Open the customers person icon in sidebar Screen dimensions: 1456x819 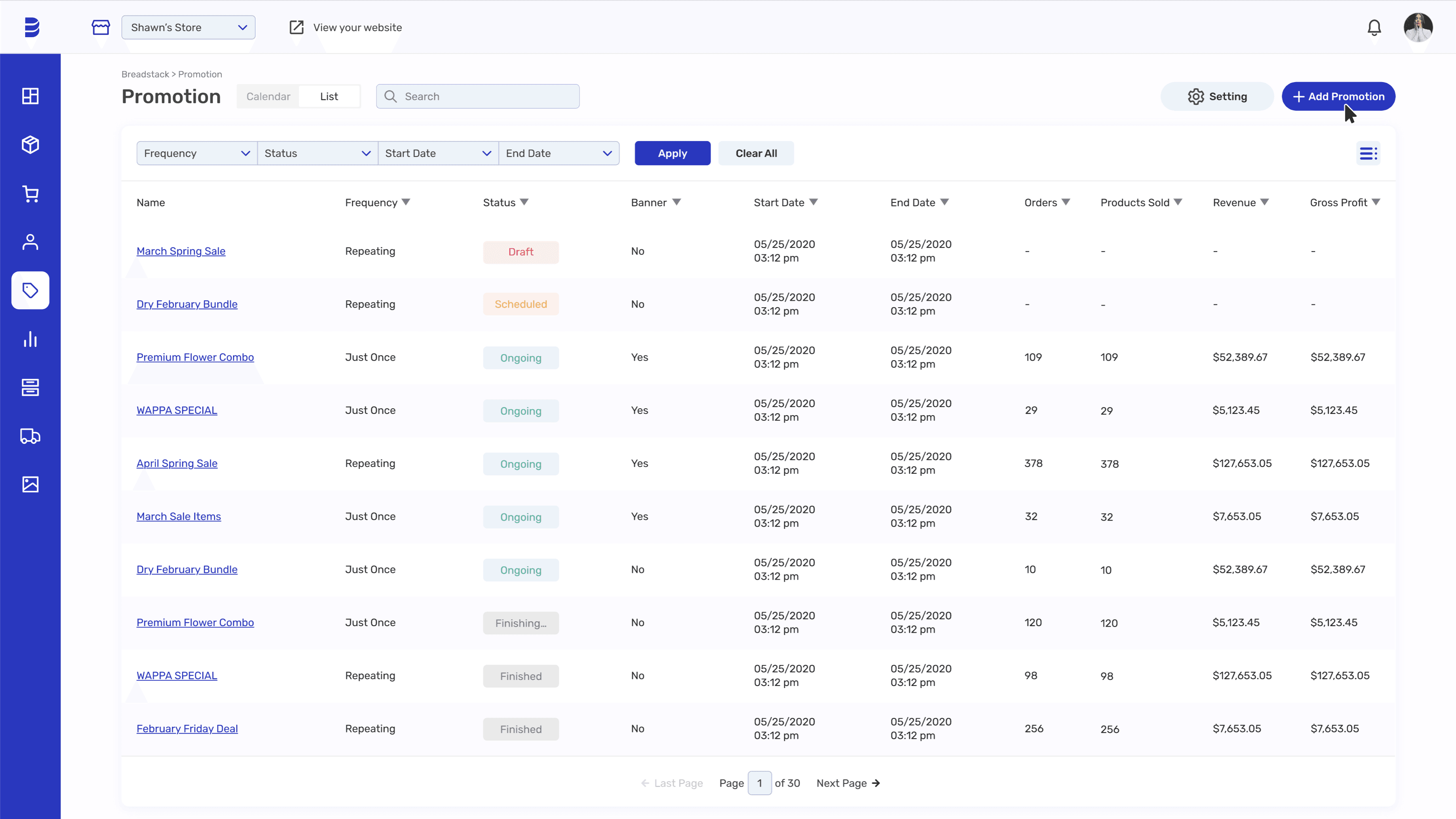30,242
